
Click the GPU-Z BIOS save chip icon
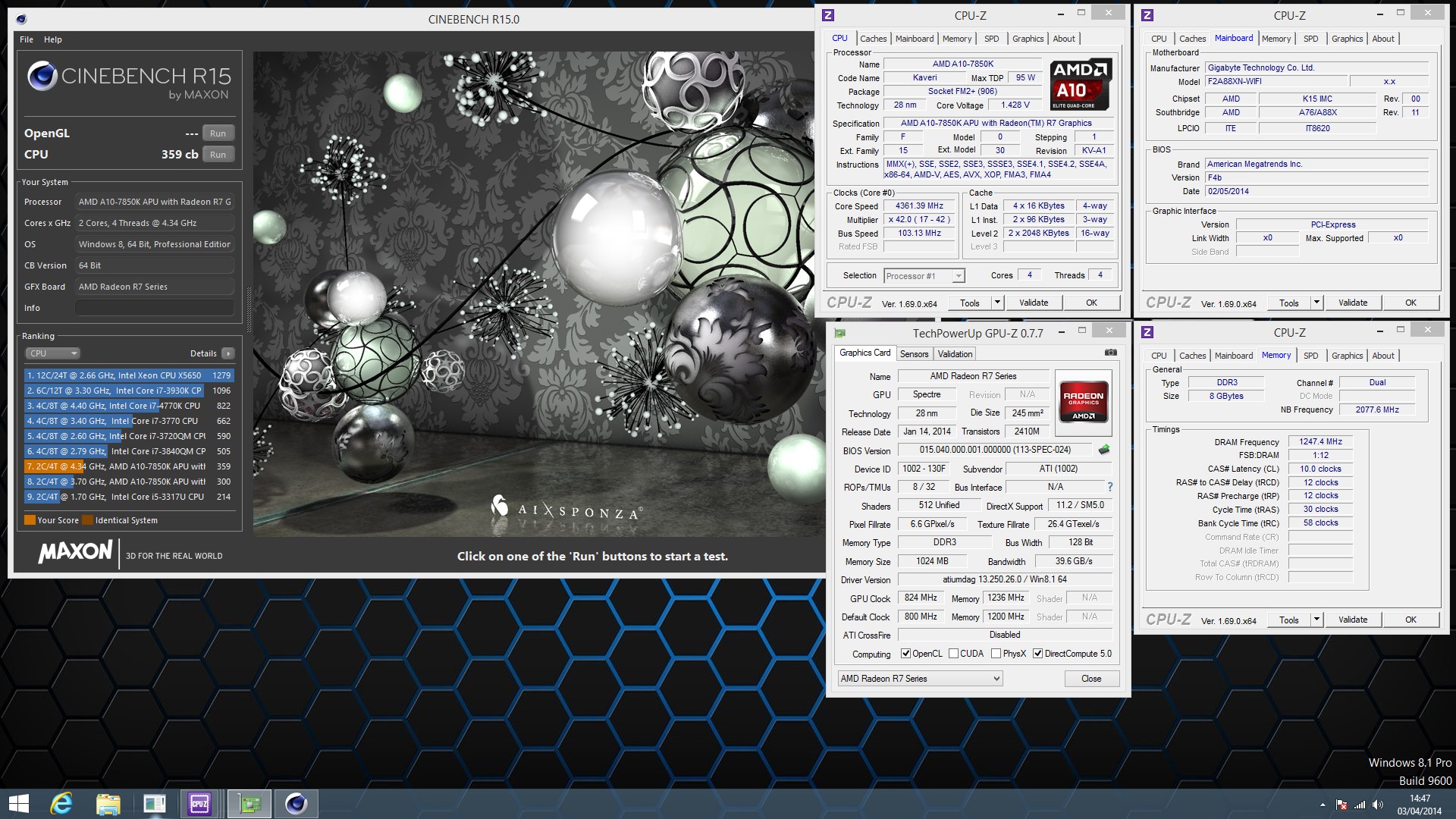pos(1104,450)
